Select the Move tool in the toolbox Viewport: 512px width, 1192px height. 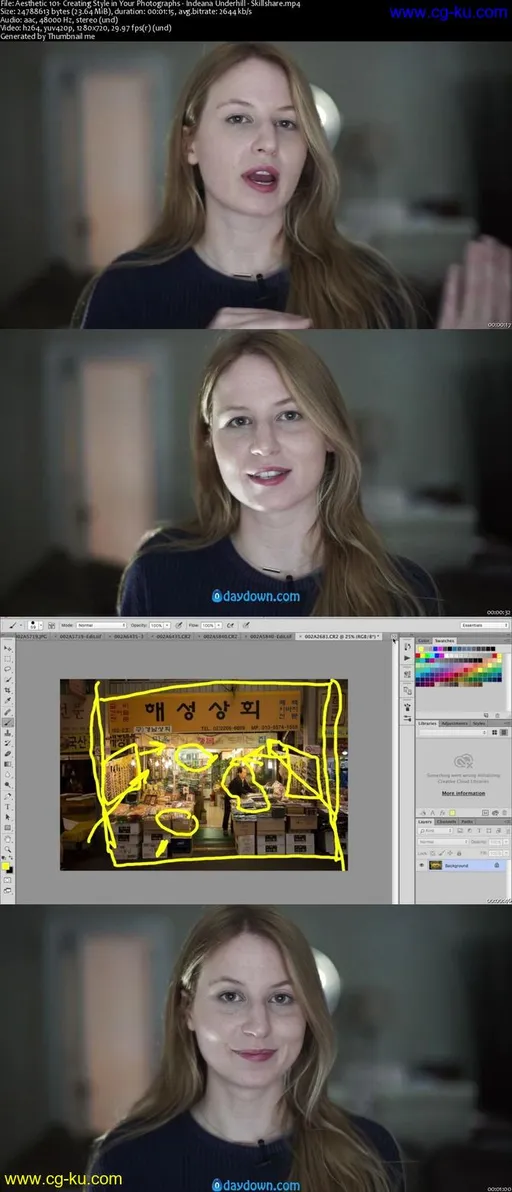click(x=8, y=648)
